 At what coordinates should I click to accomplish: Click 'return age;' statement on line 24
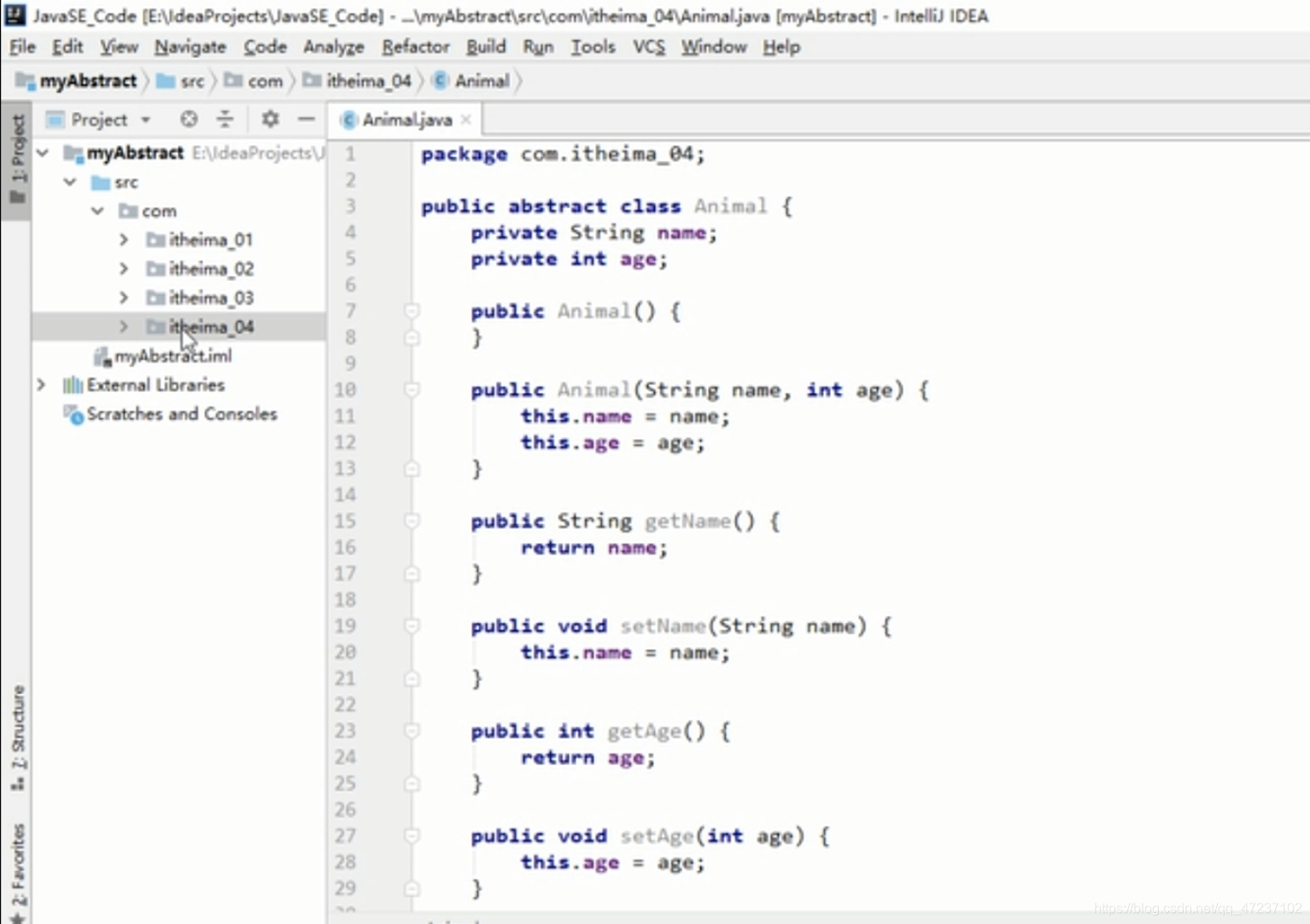[x=588, y=757]
